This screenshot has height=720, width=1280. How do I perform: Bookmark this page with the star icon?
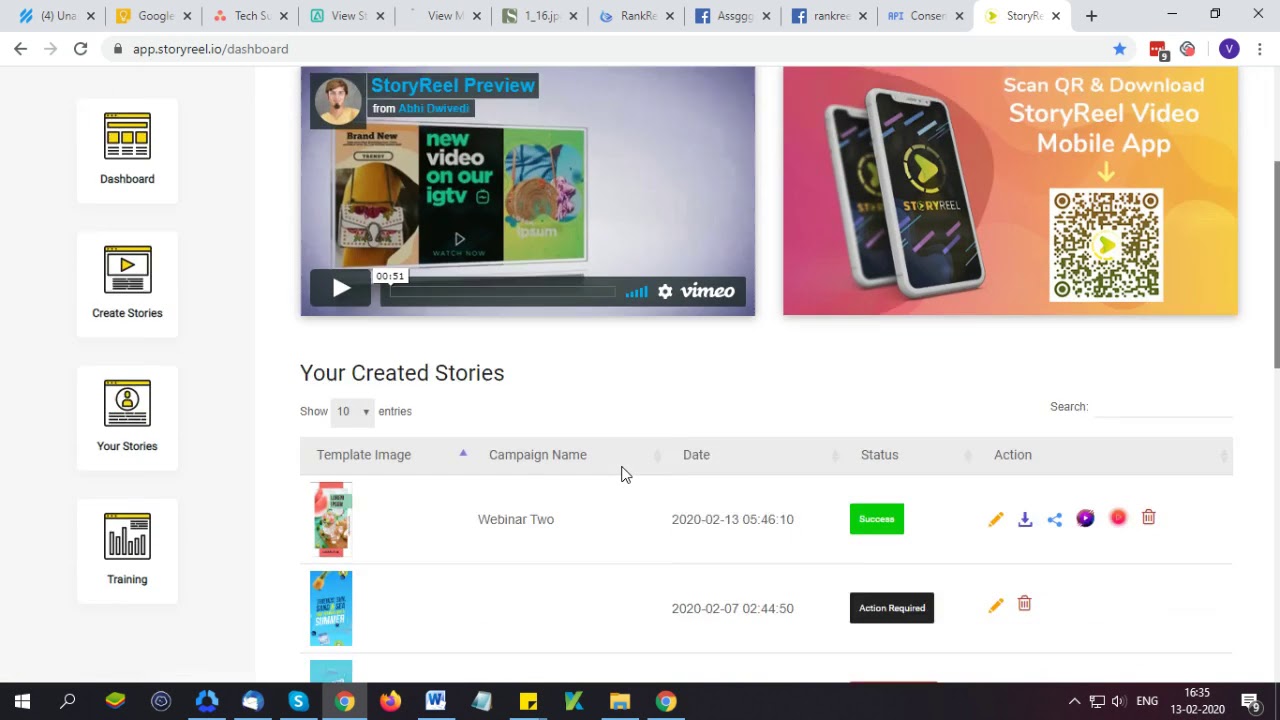pos(1119,49)
